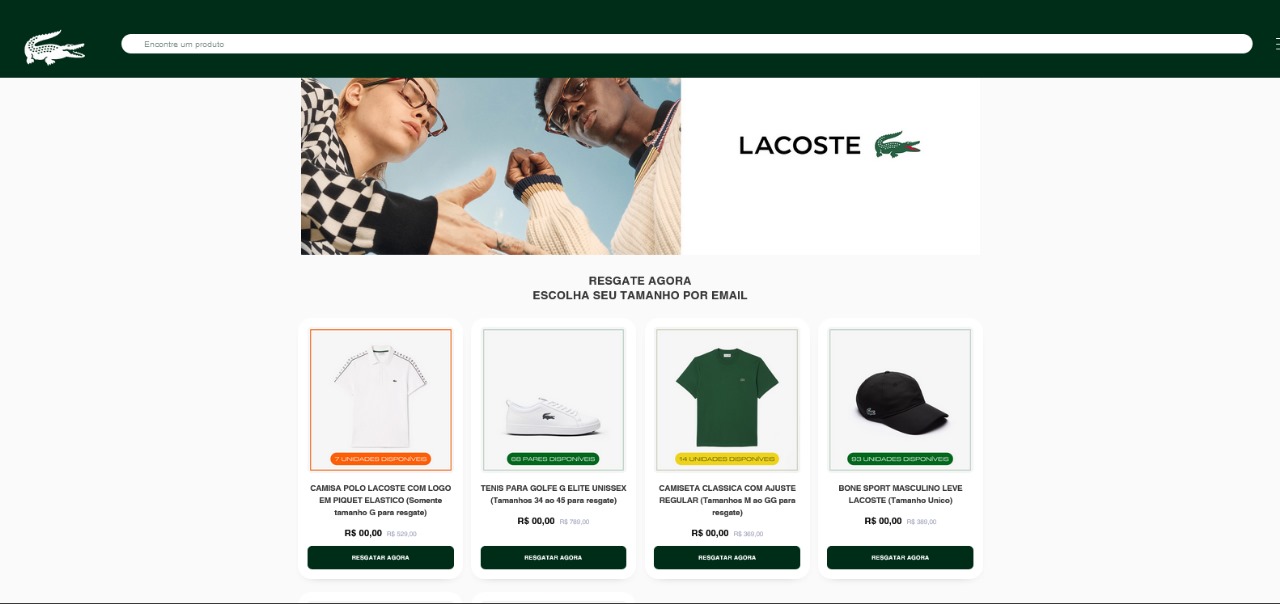Choose 'Resgatar Agora' for Bone Sport cap
1280x604 pixels.
900,558
